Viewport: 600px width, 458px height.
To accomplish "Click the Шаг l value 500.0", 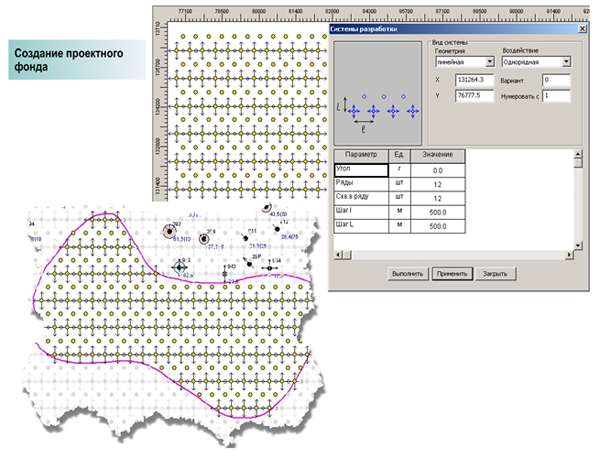I will 438,212.
